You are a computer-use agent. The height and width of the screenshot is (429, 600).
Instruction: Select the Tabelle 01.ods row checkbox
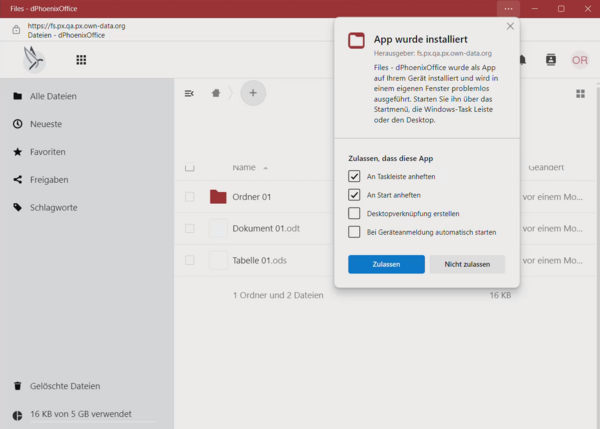(189, 260)
